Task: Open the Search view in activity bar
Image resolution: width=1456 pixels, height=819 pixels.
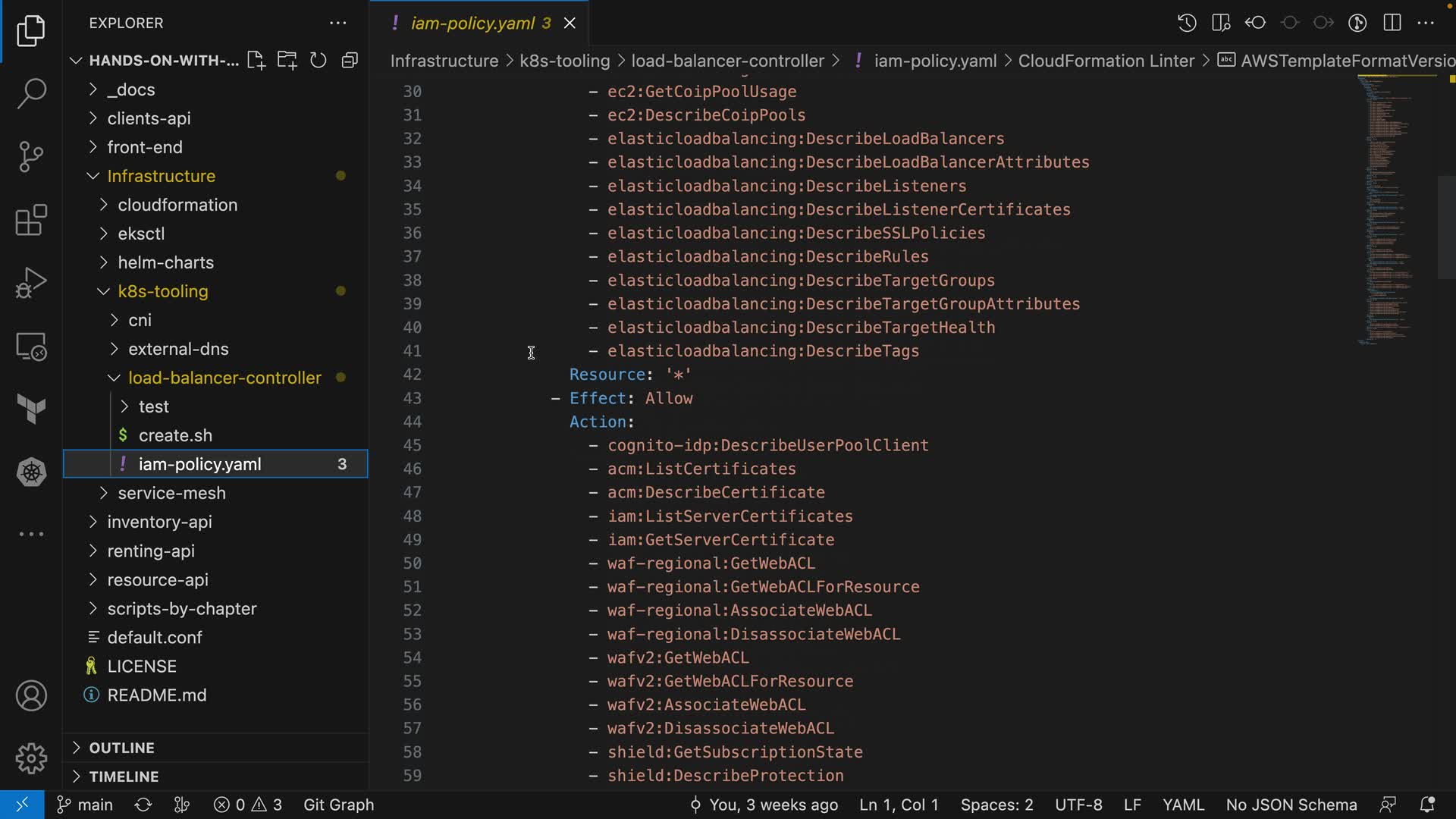Action: [31, 93]
